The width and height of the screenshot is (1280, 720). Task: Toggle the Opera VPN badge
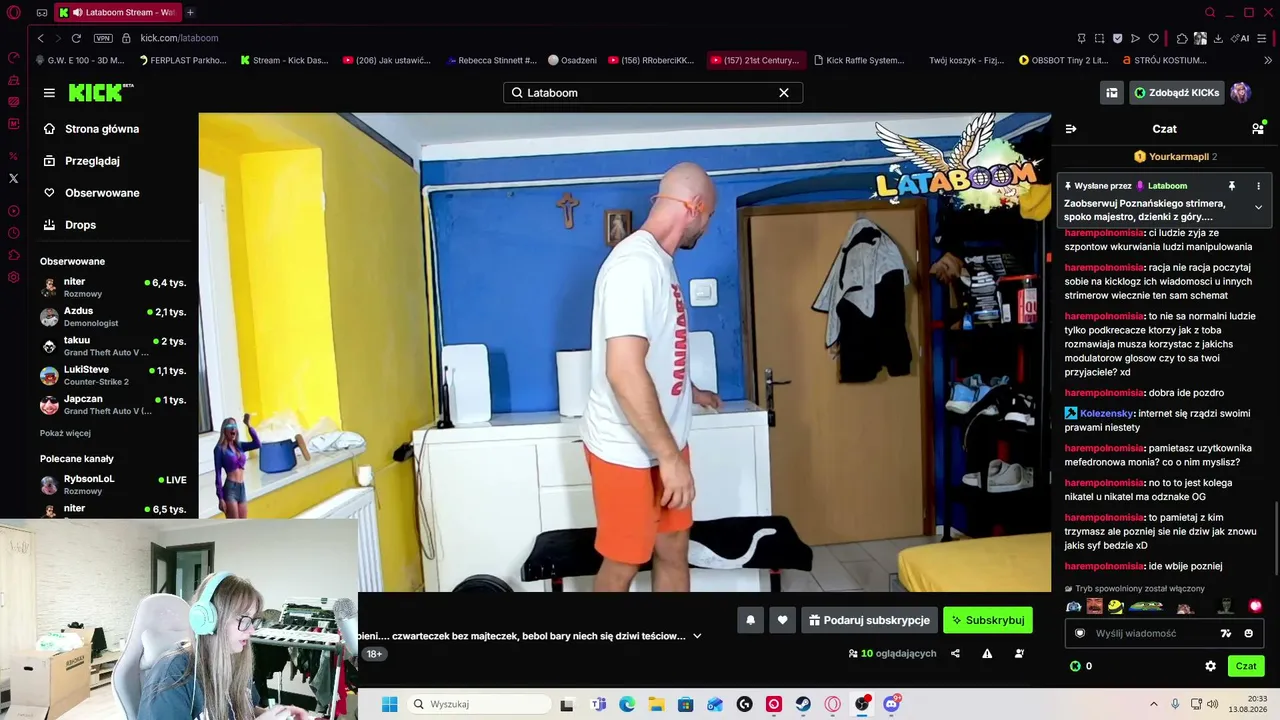103,38
